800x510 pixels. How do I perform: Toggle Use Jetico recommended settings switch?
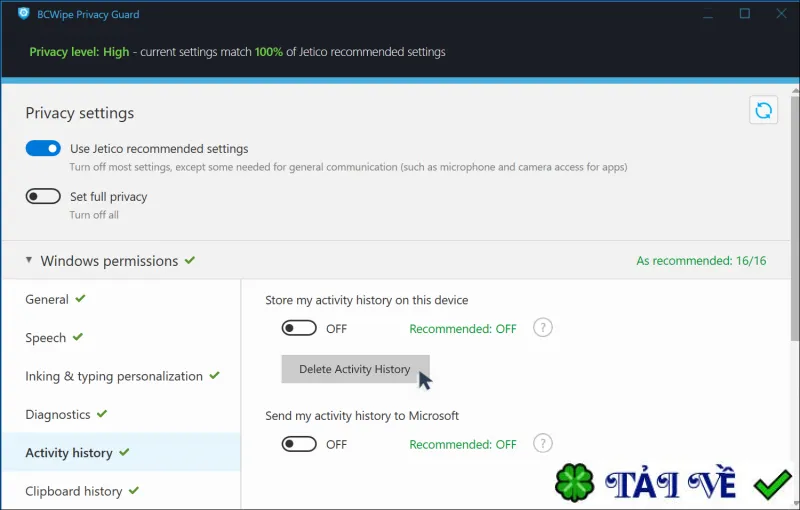pyautogui.click(x=43, y=148)
